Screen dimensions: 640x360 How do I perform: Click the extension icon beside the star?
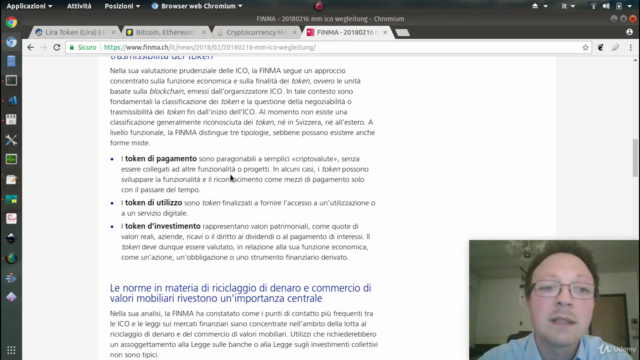601,47
